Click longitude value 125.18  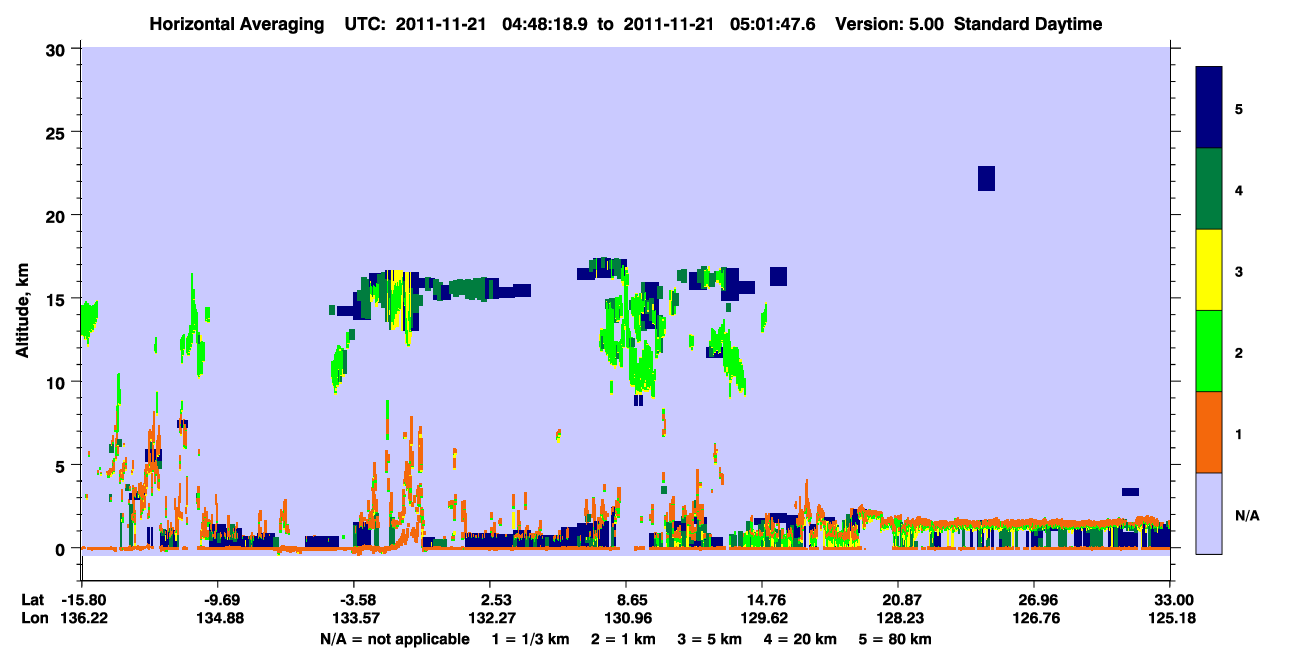(x=1170, y=618)
